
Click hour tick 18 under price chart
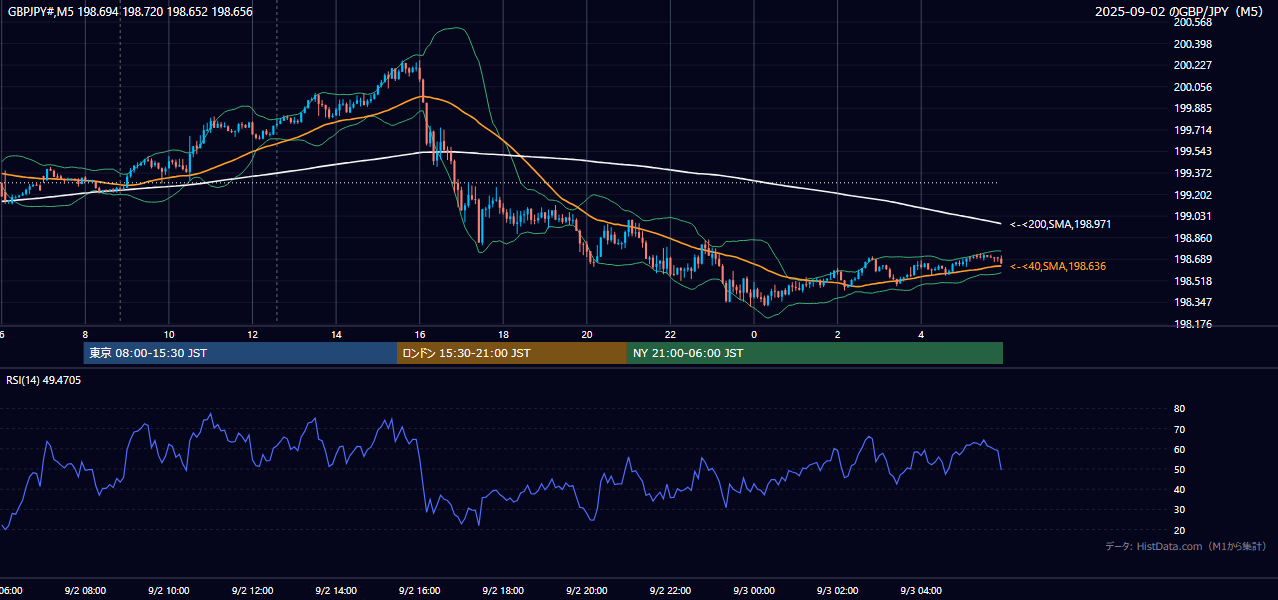[503, 334]
